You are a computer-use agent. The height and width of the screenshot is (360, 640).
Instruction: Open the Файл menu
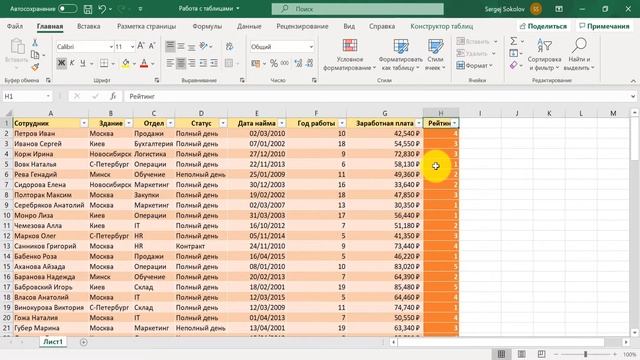(x=15, y=26)
